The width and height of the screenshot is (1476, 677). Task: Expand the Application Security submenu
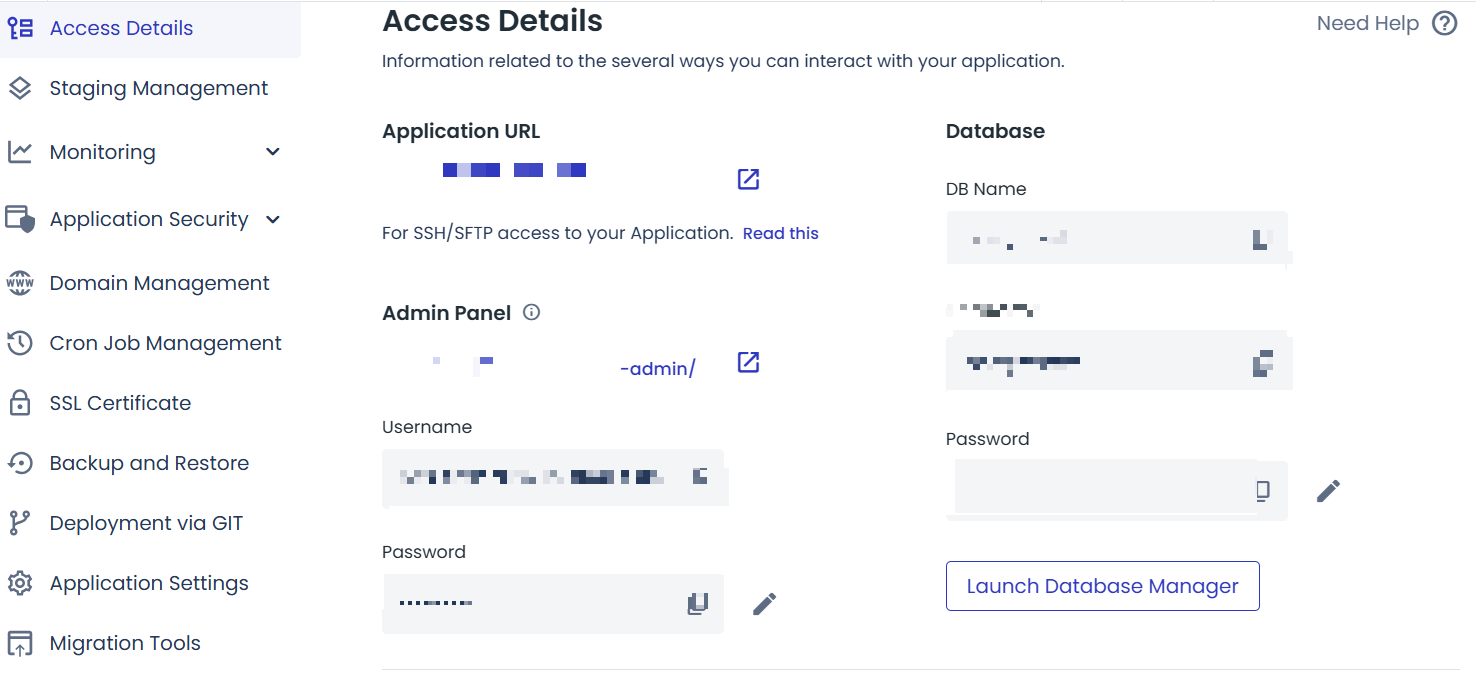272,219
